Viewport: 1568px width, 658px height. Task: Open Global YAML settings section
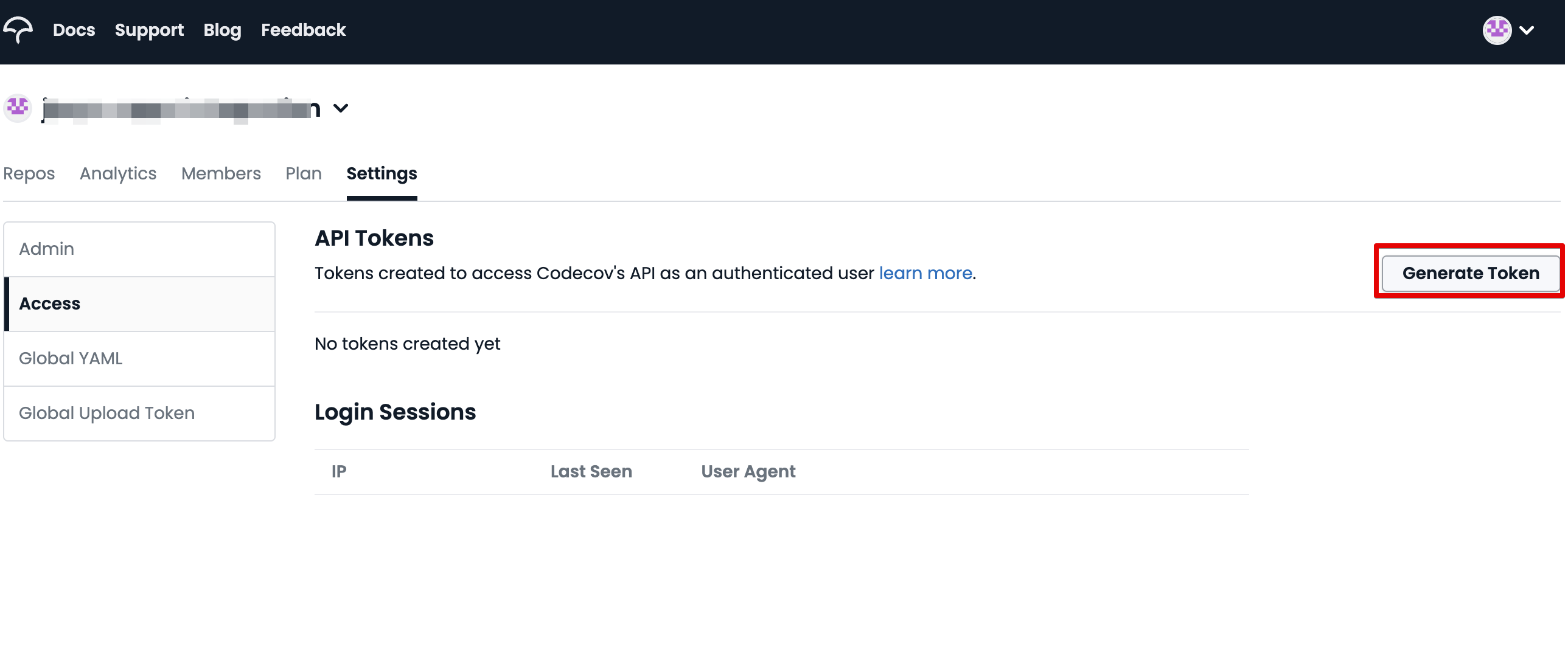[x=139, y=358]
